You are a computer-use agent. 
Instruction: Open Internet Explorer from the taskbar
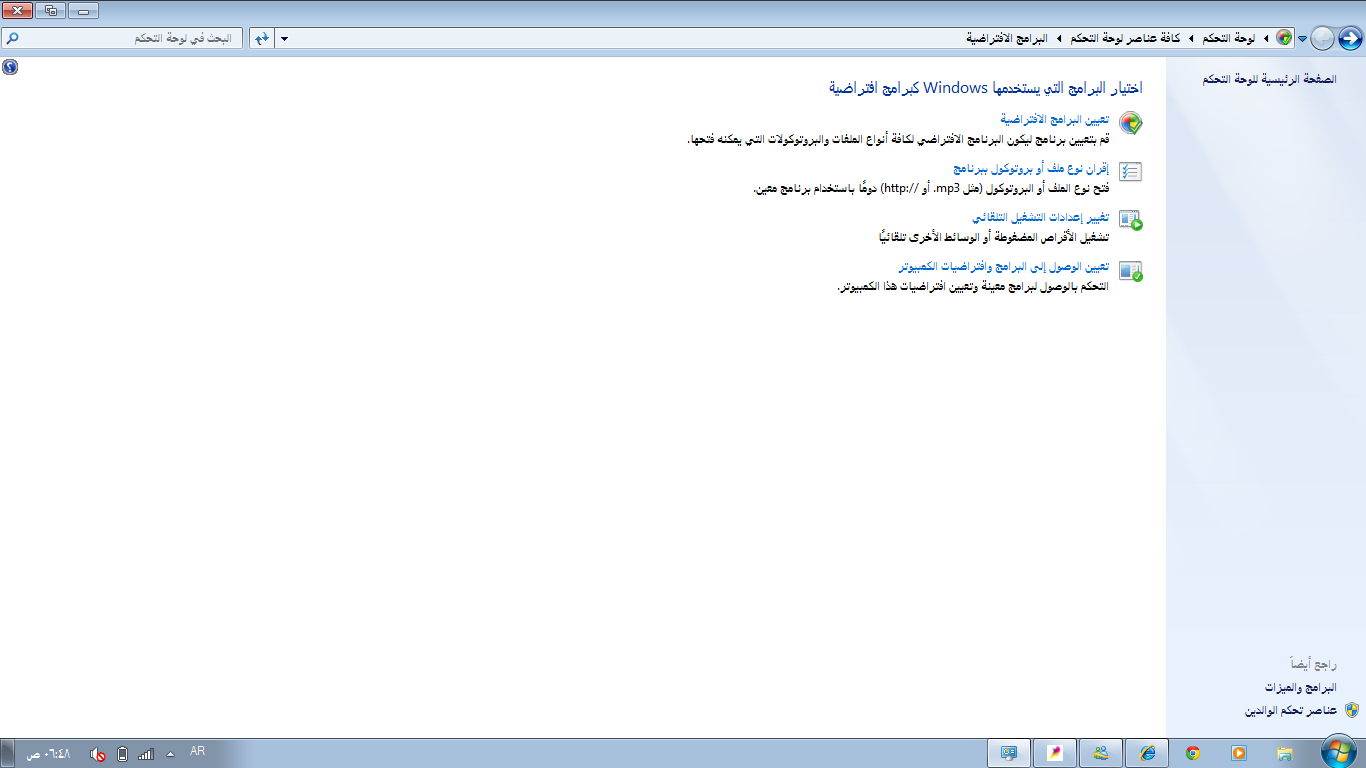coord(1146,753)
